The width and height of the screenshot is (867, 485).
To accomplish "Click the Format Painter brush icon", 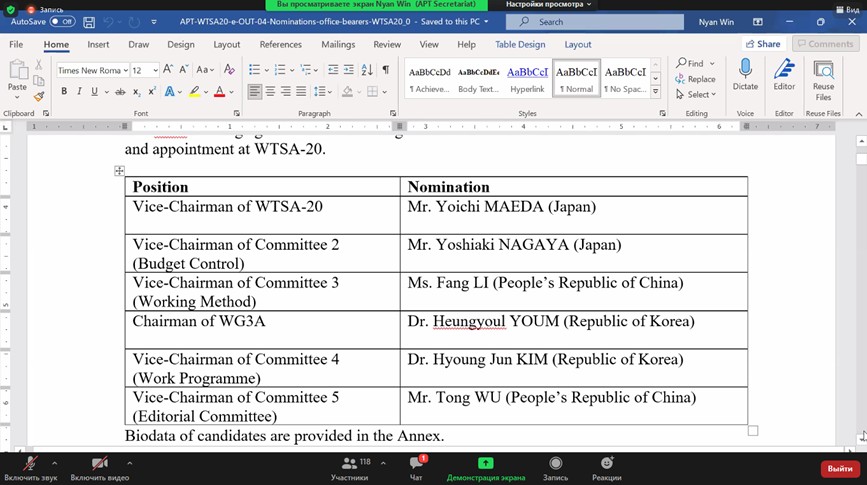I will 39,96.
